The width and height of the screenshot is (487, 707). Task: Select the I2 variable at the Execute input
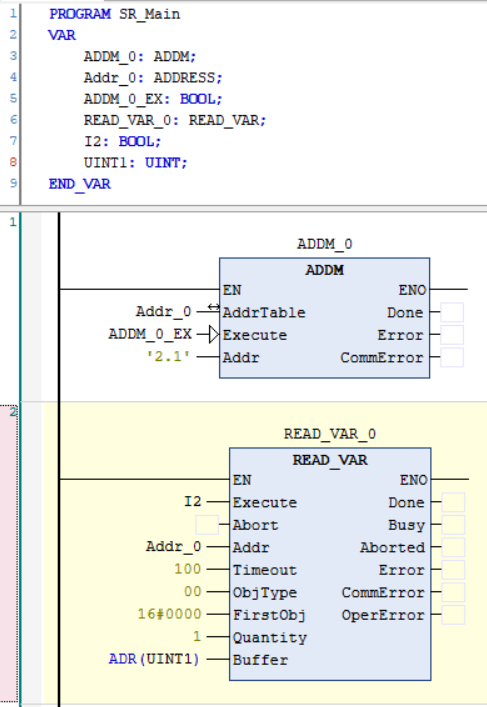[193, 501]
